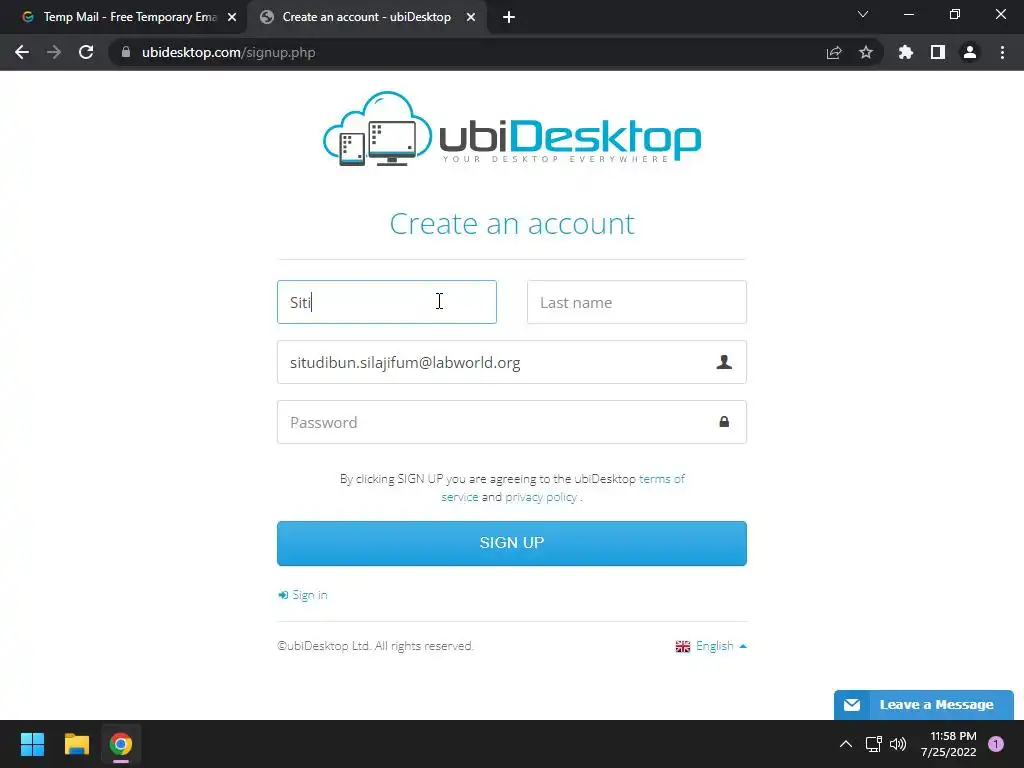The image size is (1024, 768).
Task: Switch to the Temp Mail tab
Action: point(124,18)
